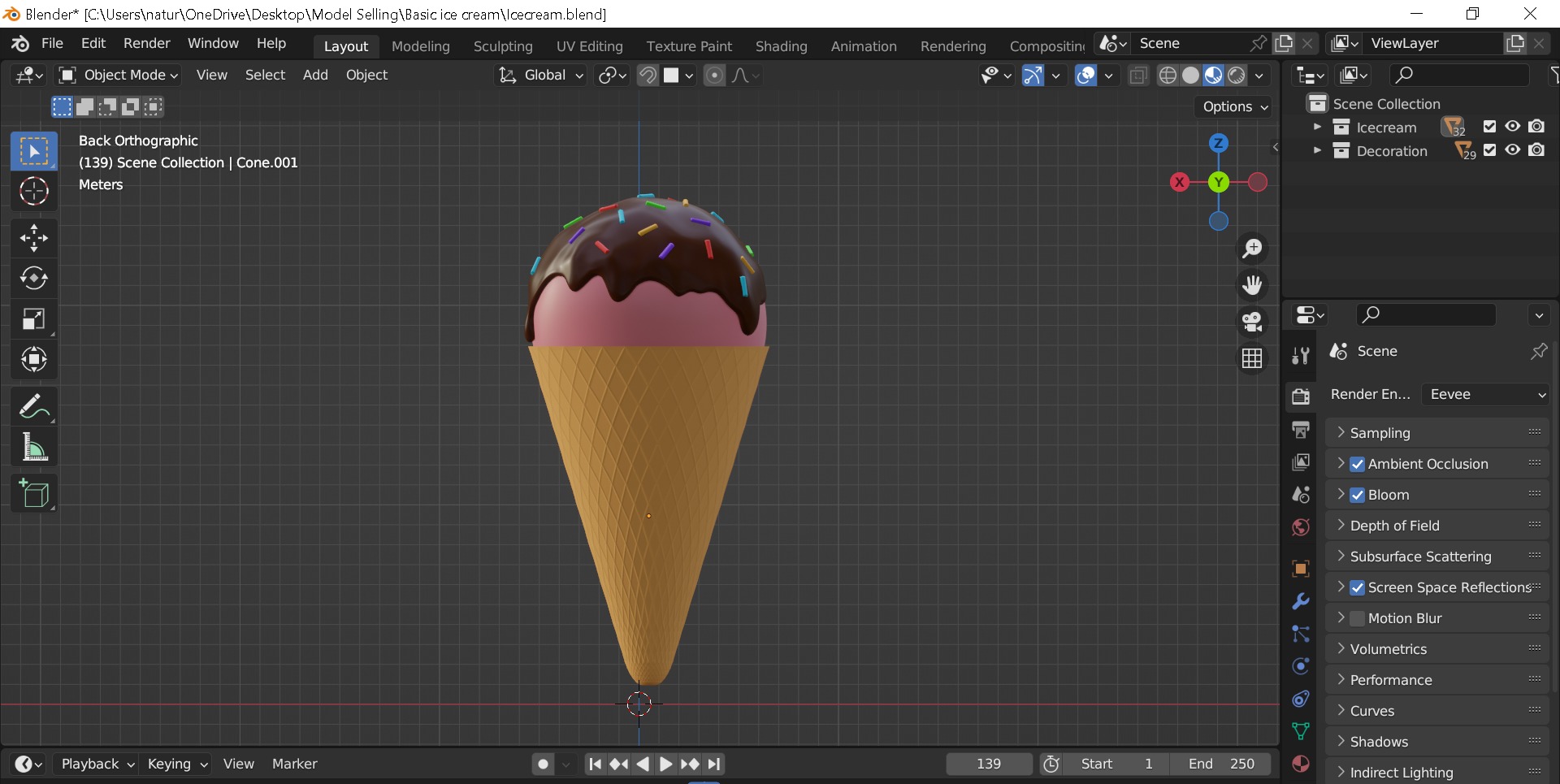Switch to UV Editing workspace tab
The width and height of the screenshot is (1560, 784).
590,46
